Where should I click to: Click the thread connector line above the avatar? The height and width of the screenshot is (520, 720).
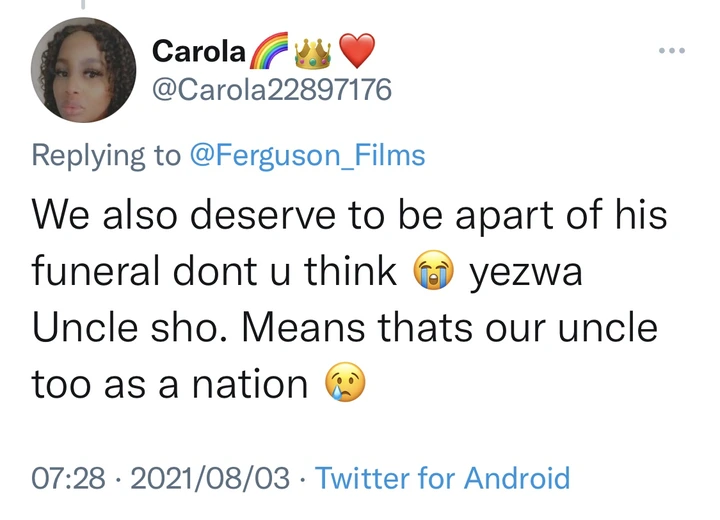pyautogui.click(x=83, y=5)
